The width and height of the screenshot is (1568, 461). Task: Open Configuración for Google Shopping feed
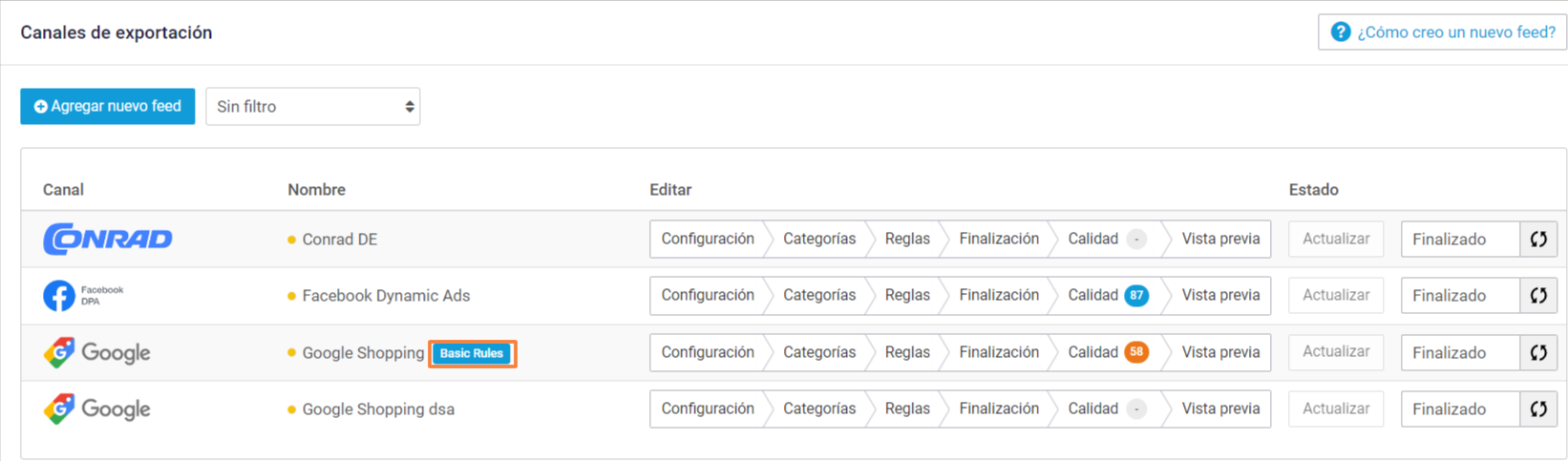pyautogui.click(x=708, y=352)
